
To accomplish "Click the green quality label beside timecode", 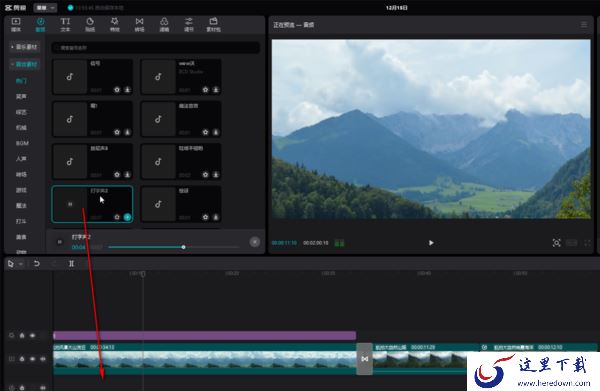I will [339, 243].
